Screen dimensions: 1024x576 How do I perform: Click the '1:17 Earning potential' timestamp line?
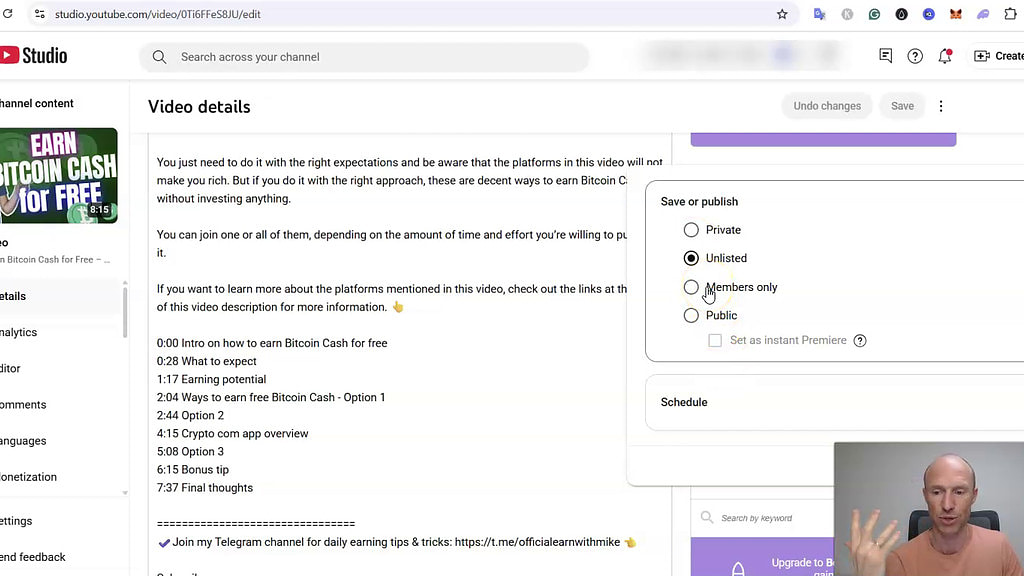point(211,379)
